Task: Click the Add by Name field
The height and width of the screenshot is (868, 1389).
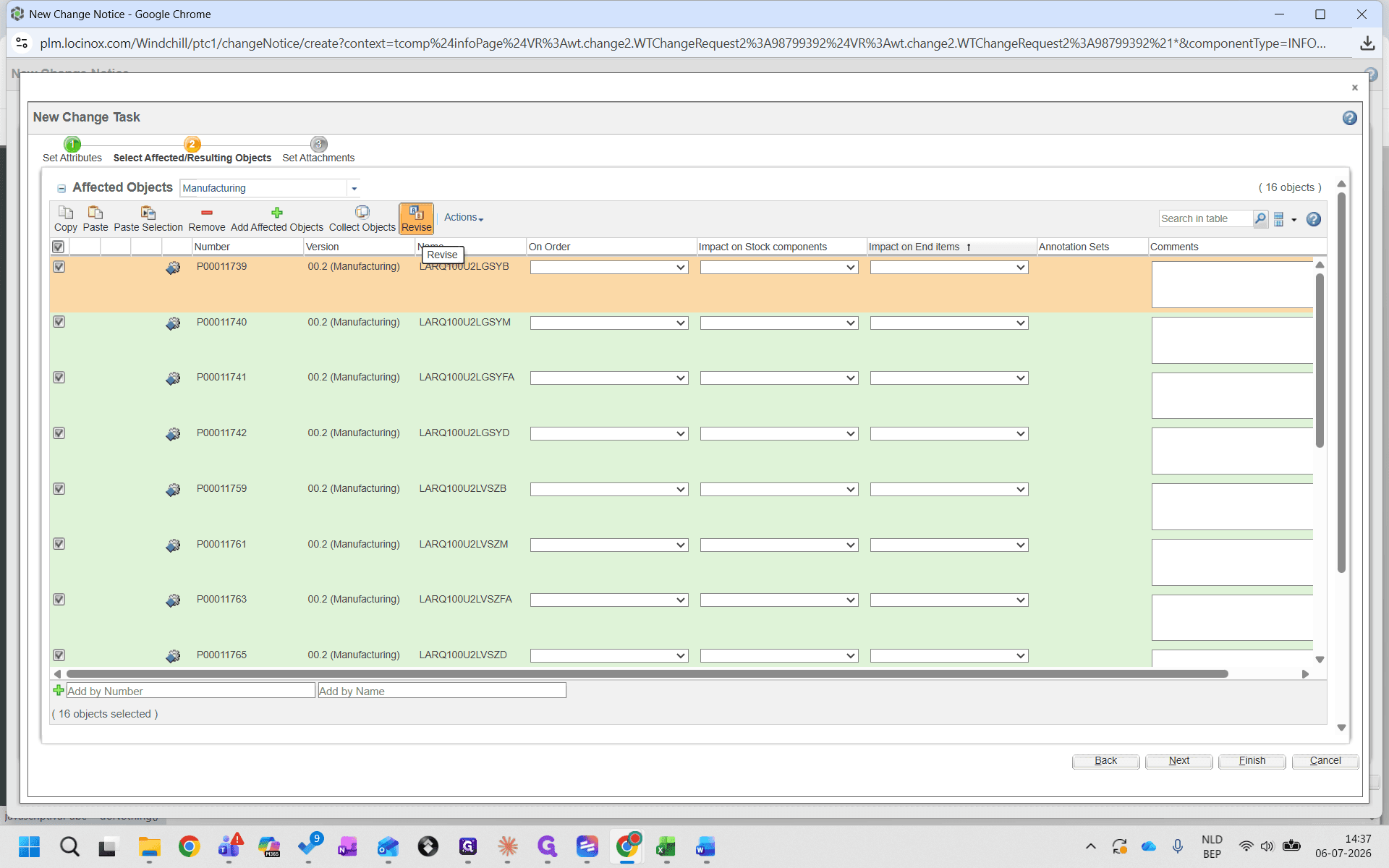Action: 442,691
